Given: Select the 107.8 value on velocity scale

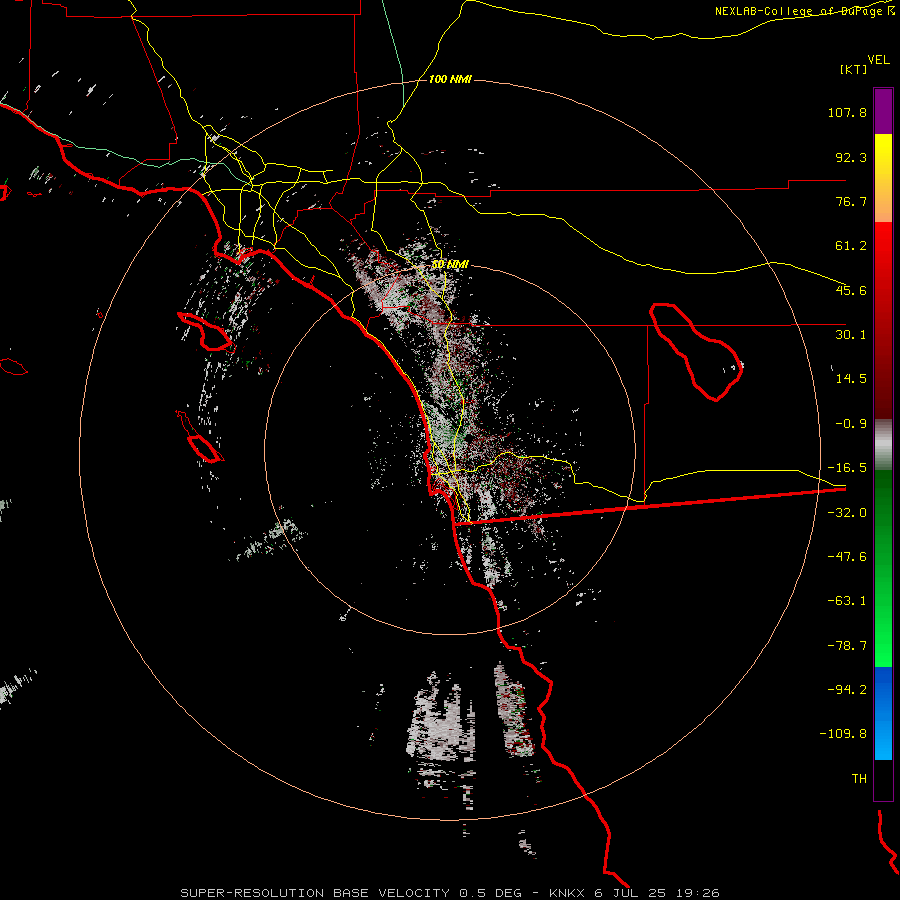Looking at the screenshot, I should [x=847, y=112].
